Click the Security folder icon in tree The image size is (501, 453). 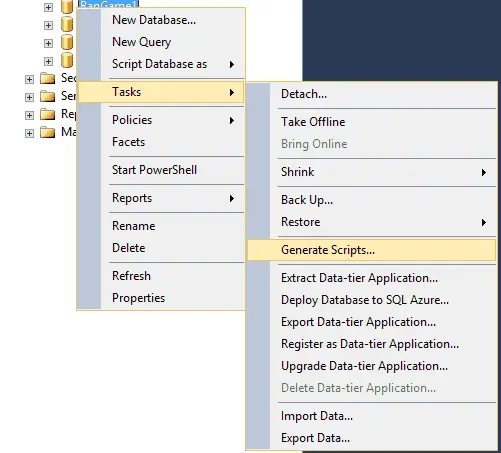pos(47,79)
